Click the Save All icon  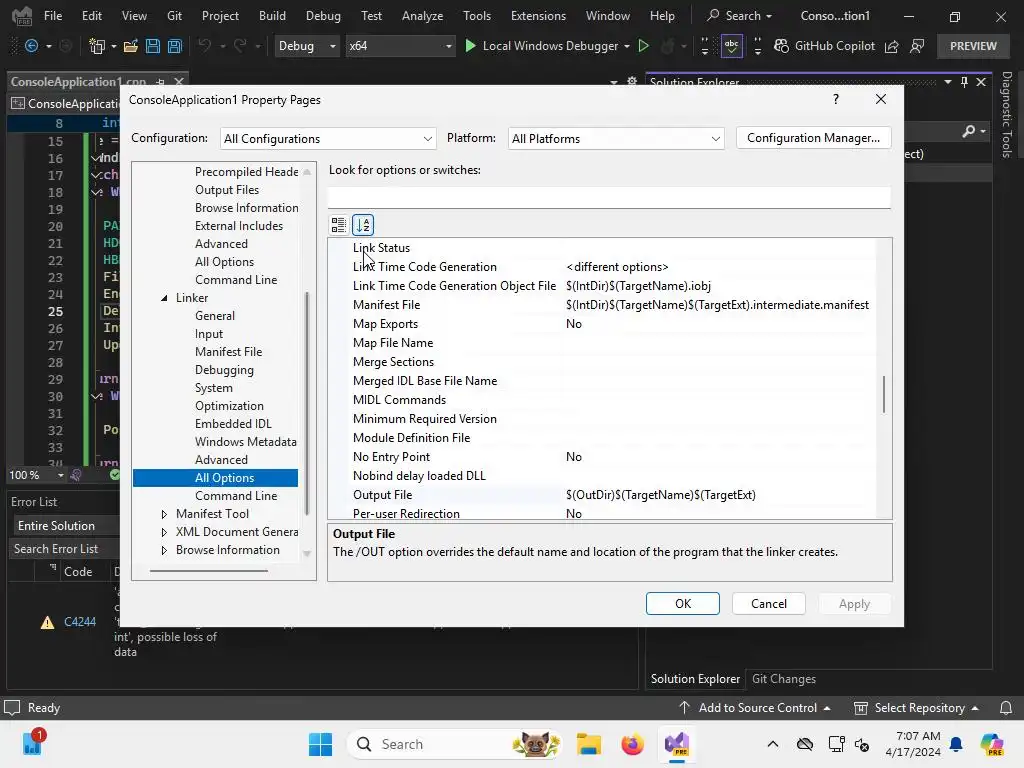pos(175,46)
